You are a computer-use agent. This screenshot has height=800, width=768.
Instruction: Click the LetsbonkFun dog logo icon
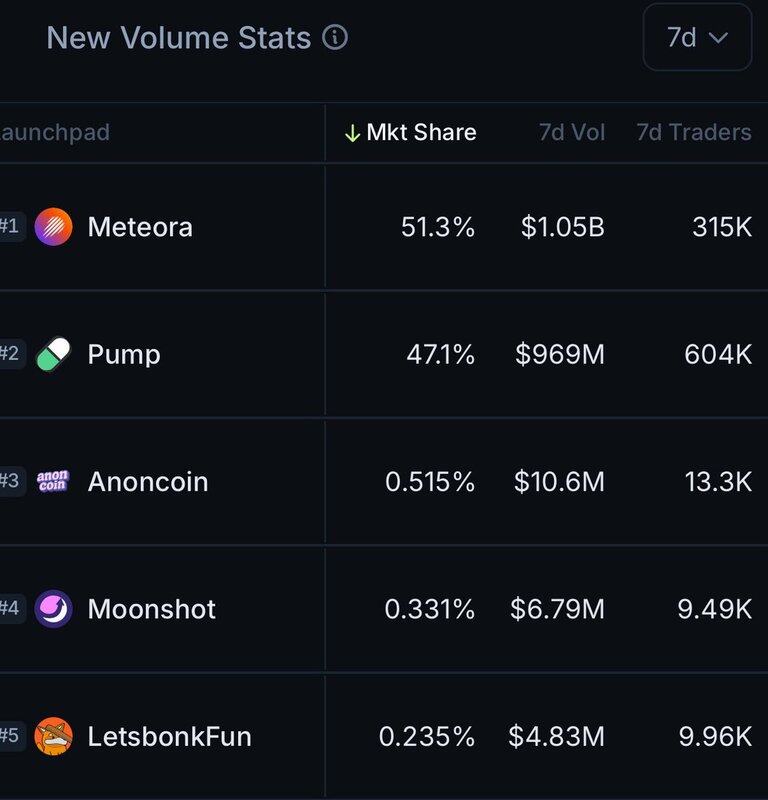54,737
